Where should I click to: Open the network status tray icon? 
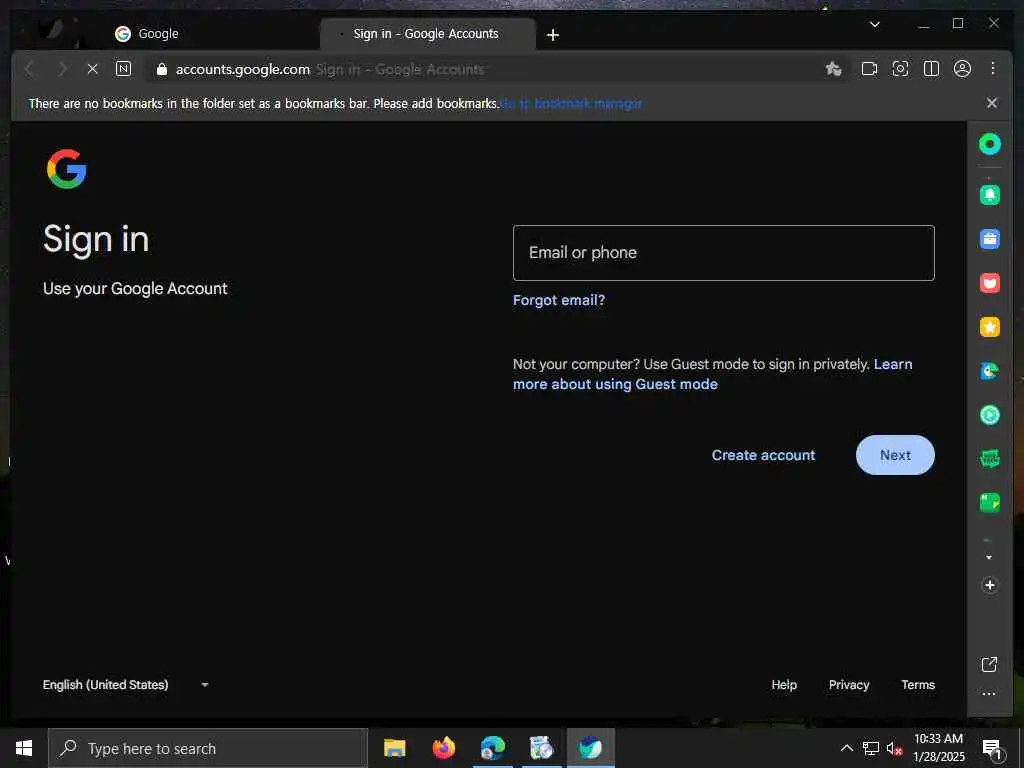[871, 748]
